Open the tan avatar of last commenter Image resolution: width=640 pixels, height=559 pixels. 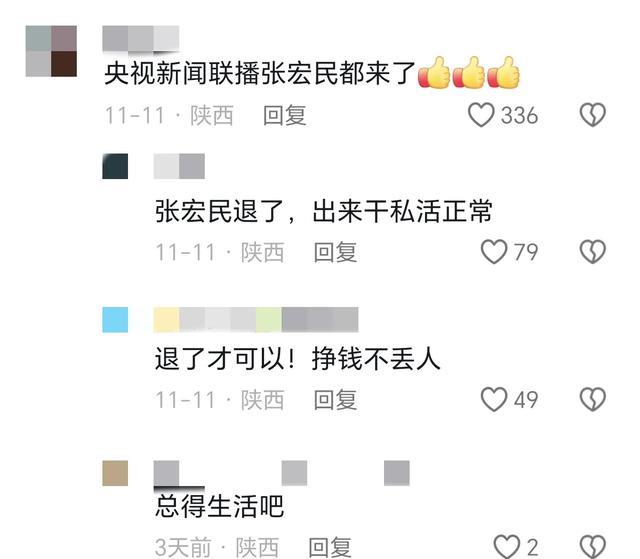pyautogui.click(x=115, y=473)
